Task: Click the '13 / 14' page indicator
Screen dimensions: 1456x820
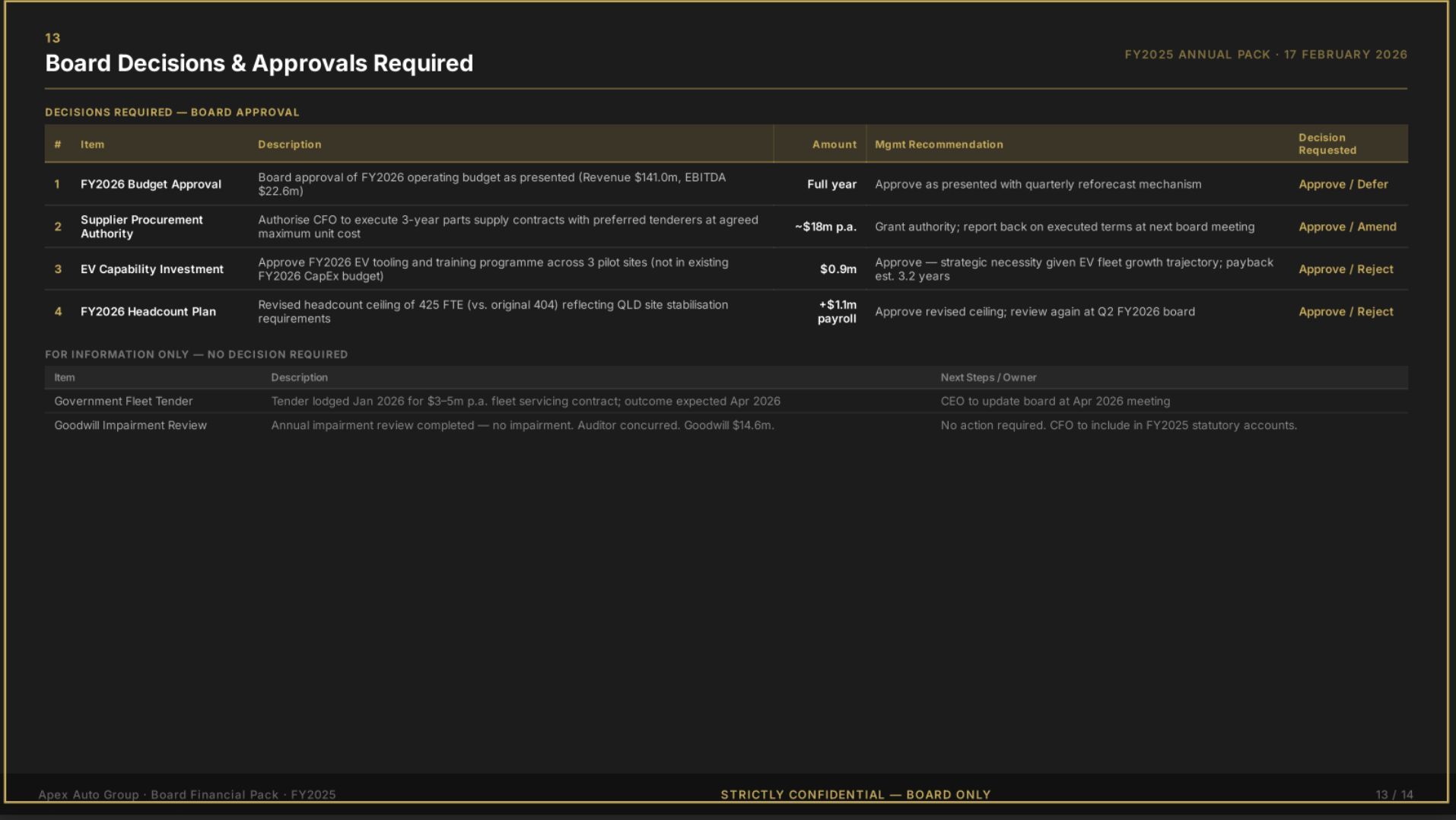Action: pyautogui.click(x=1394, y=794)
